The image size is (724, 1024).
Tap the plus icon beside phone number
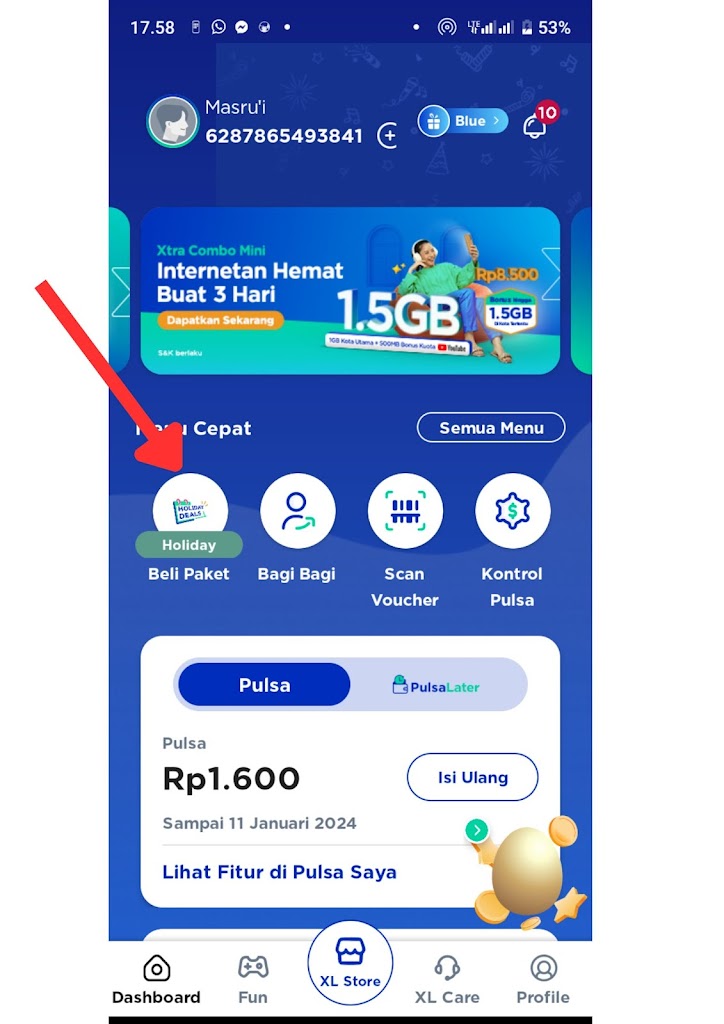tap(388, 136)
